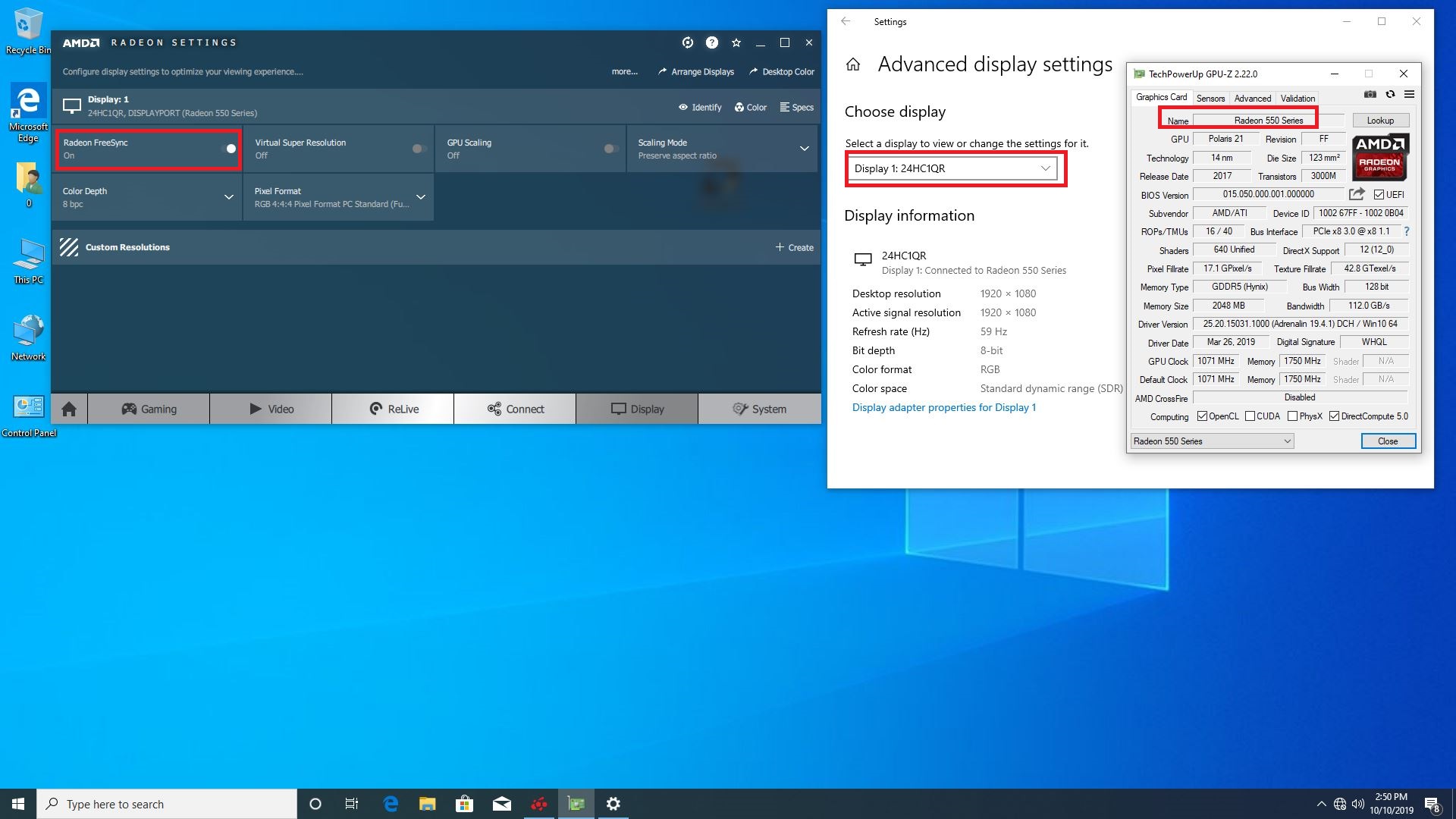Go to Radeon Settings home icon

(x=69, y=409)
